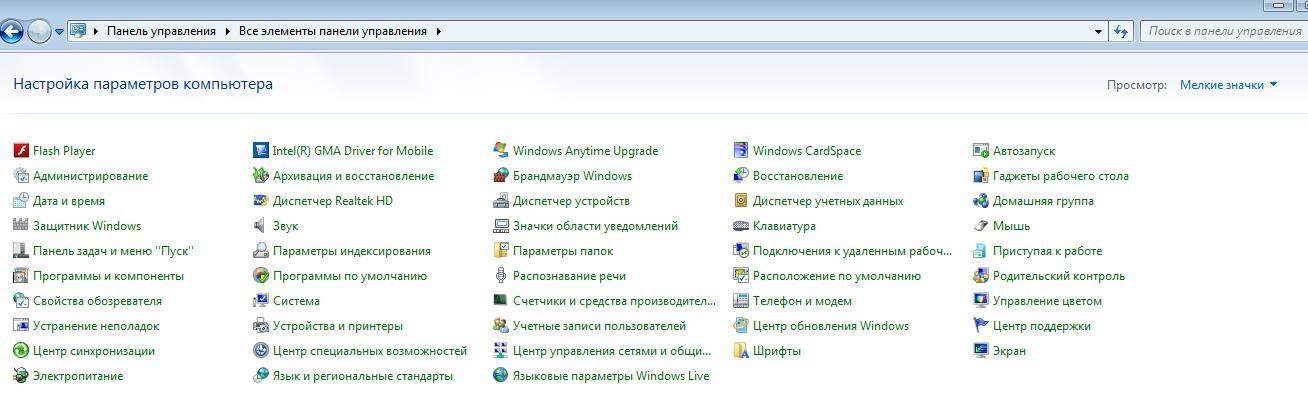The height and width of the screenshot is (409, 1308).
Task: Select Все элементы панели управления breadcrumb
Action: pos(333,31)
